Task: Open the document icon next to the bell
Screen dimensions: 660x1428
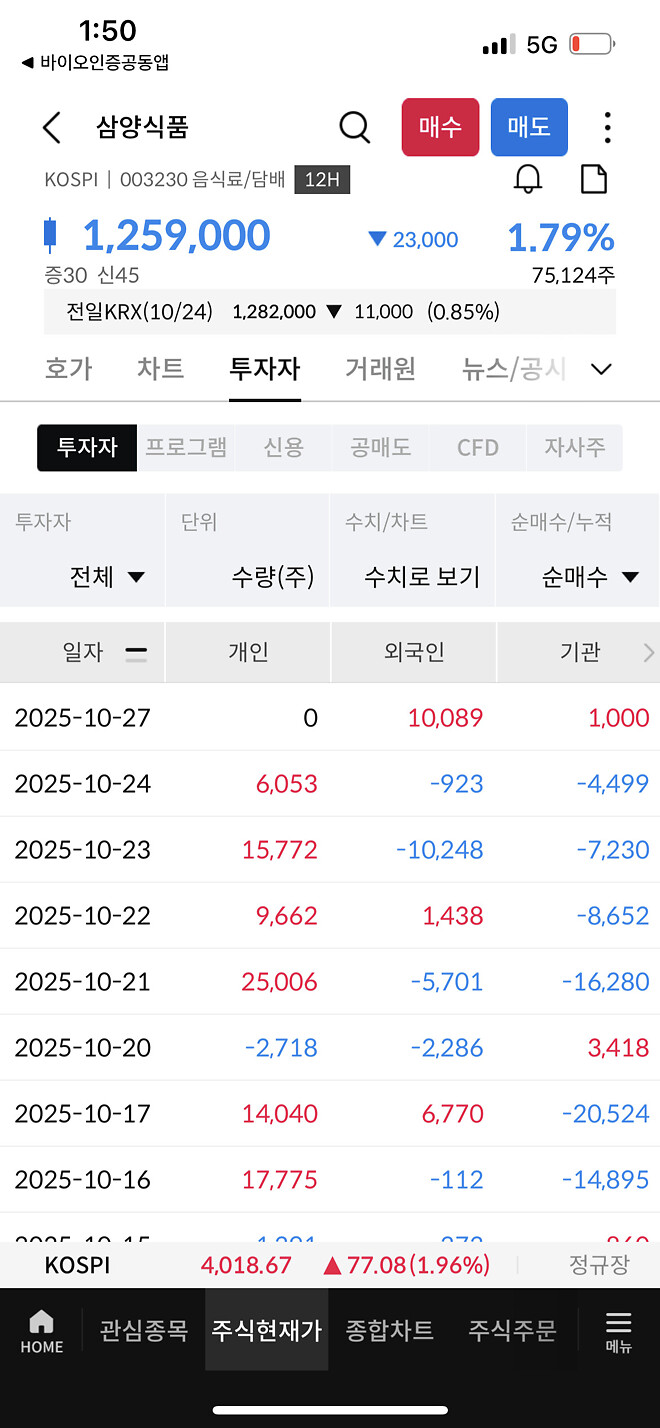Action: click(594, 178)
